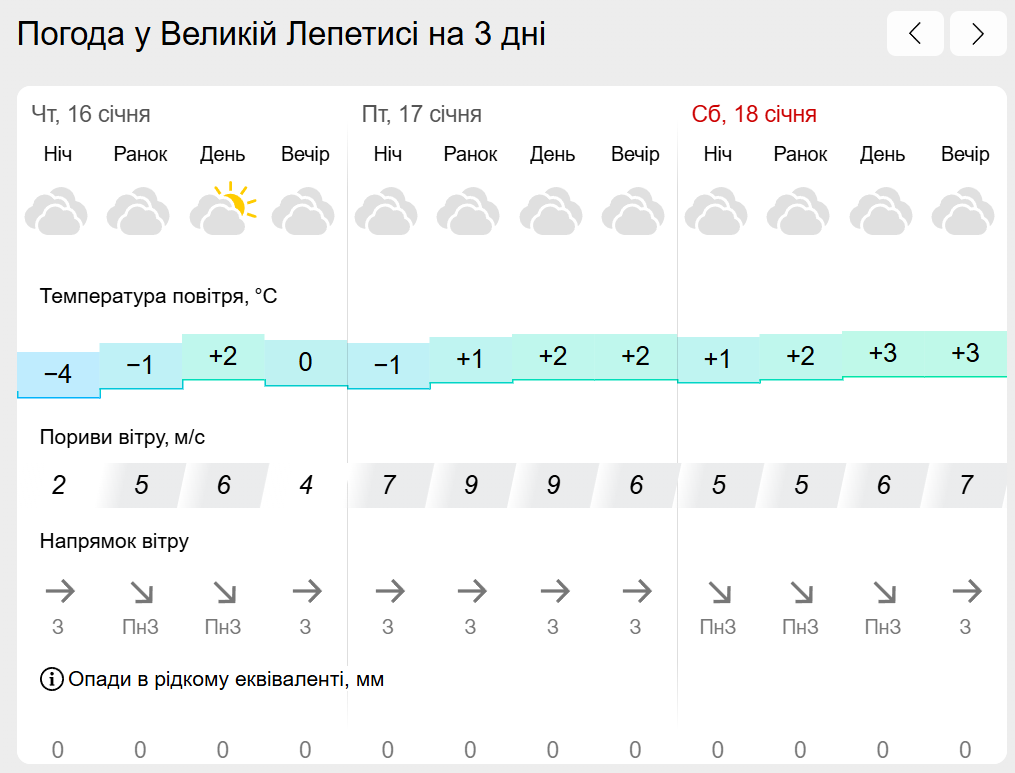
Task: Click the wind gust value 9 Friday morning
Action: coord(471,485)
